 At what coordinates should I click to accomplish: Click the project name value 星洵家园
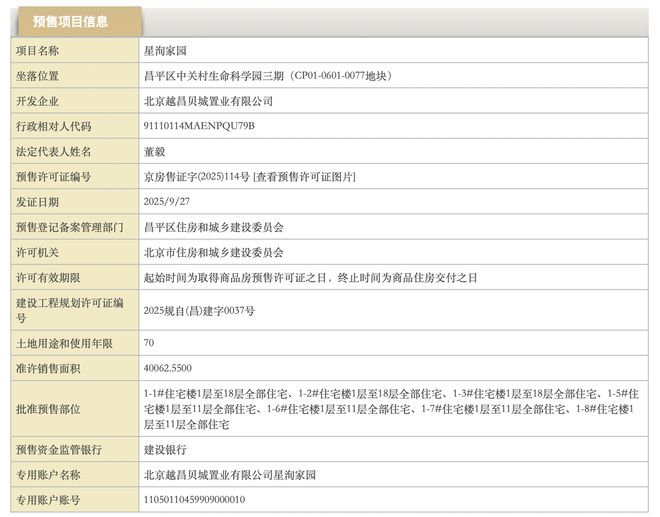[x=166, y=50]
